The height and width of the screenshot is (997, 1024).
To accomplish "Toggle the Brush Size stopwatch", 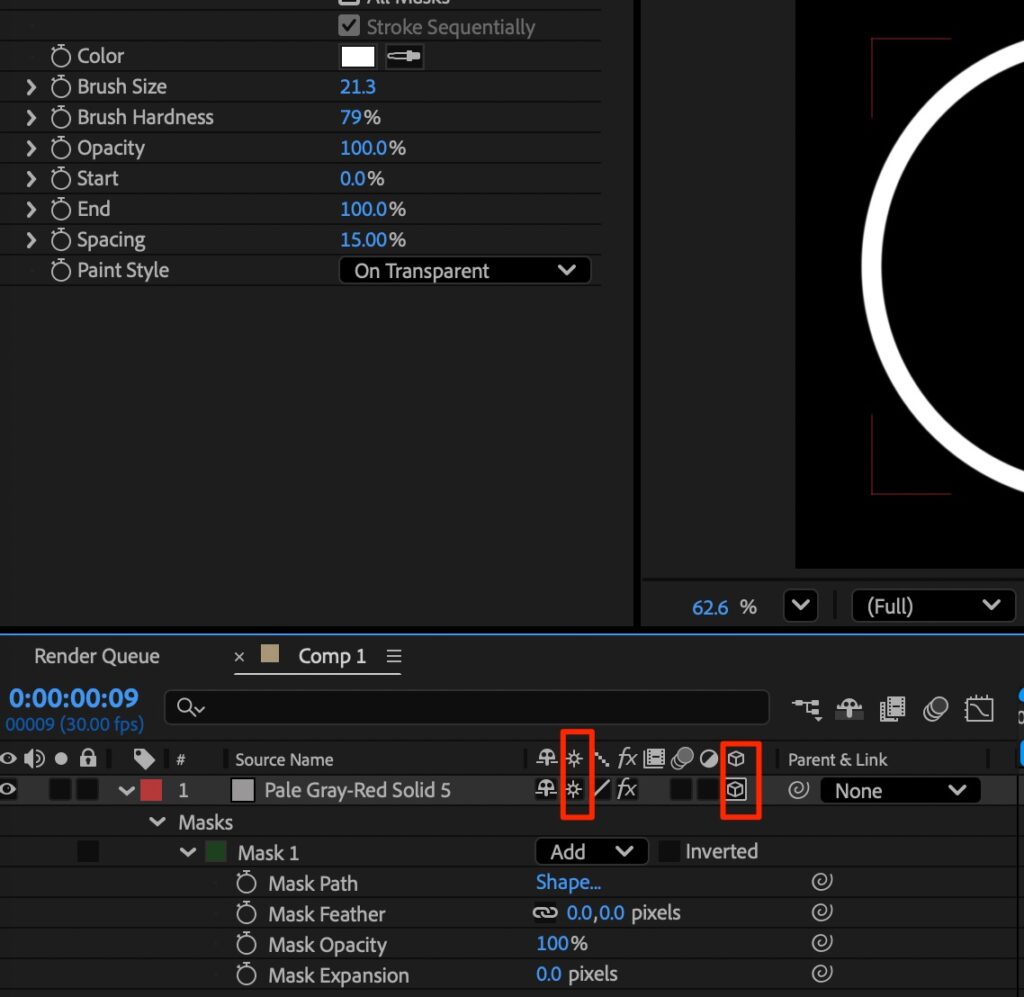I will 62,87.
